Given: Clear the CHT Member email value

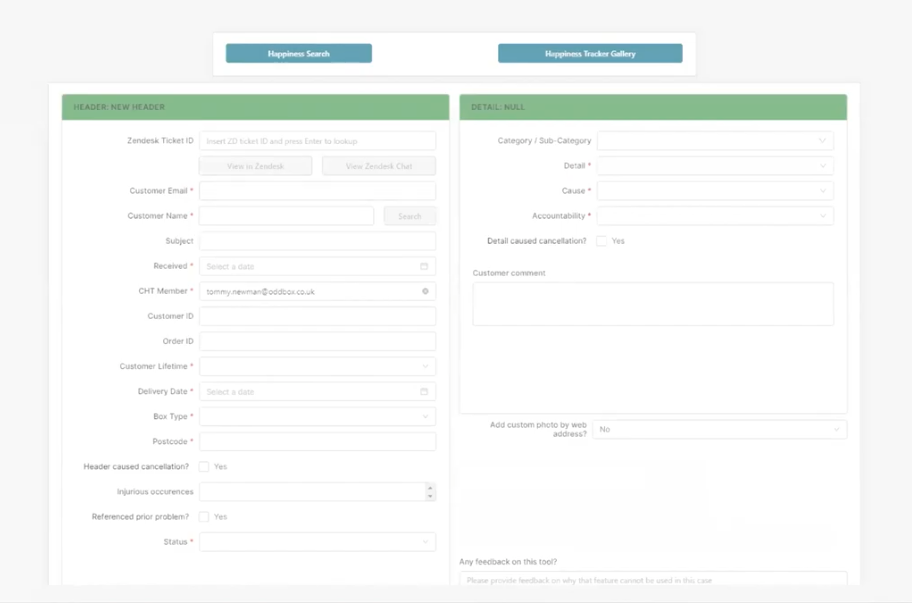Looking at the screenshot, I should click(425, 291).
